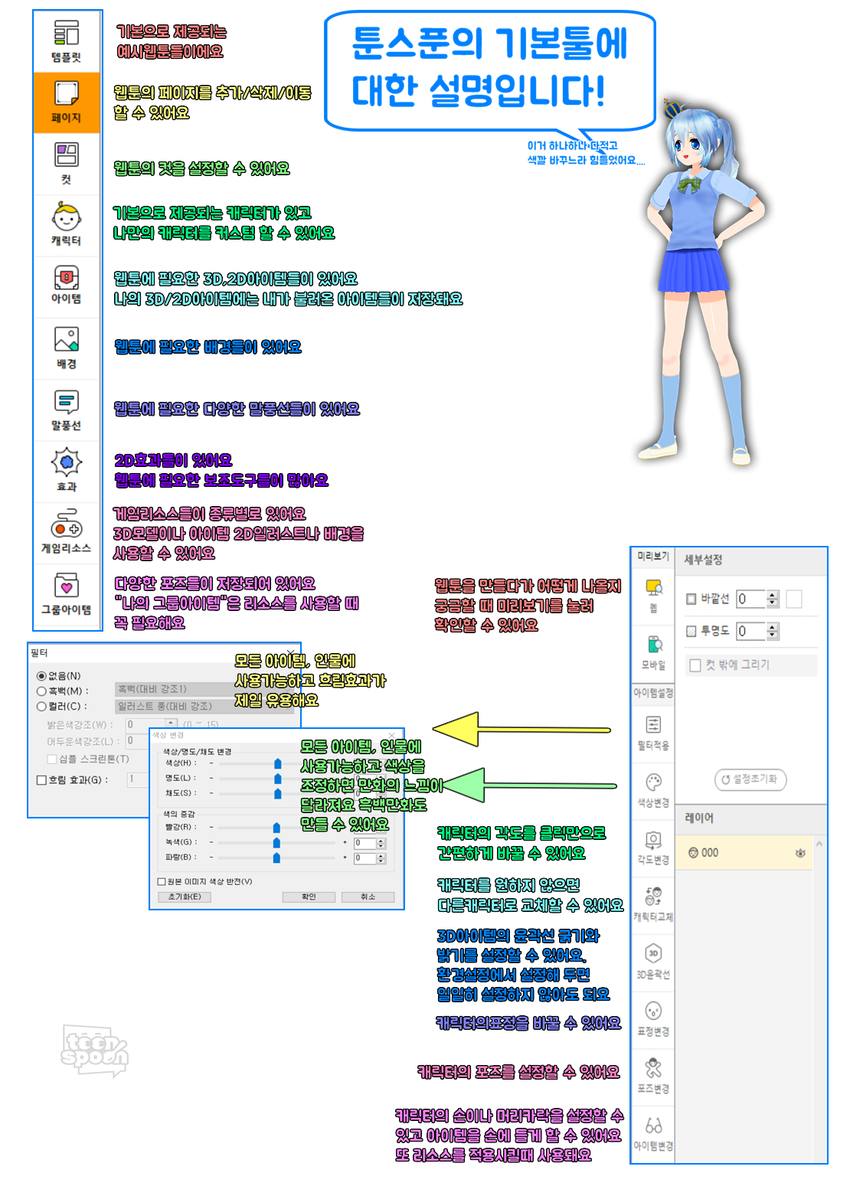The image size is (850, 1189).
Task: Open the 템플릿 template panel
Action: pyautogui.click(x=67, y=42)
